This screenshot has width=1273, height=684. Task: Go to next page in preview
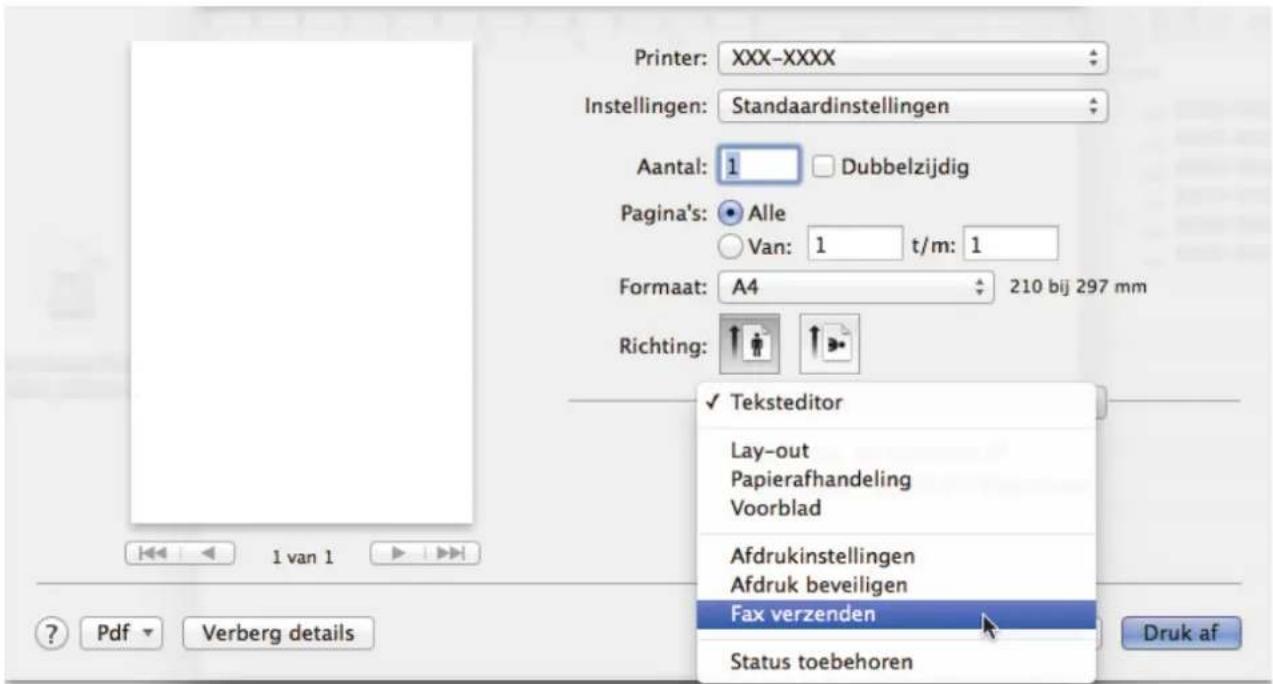coord(396,552)
